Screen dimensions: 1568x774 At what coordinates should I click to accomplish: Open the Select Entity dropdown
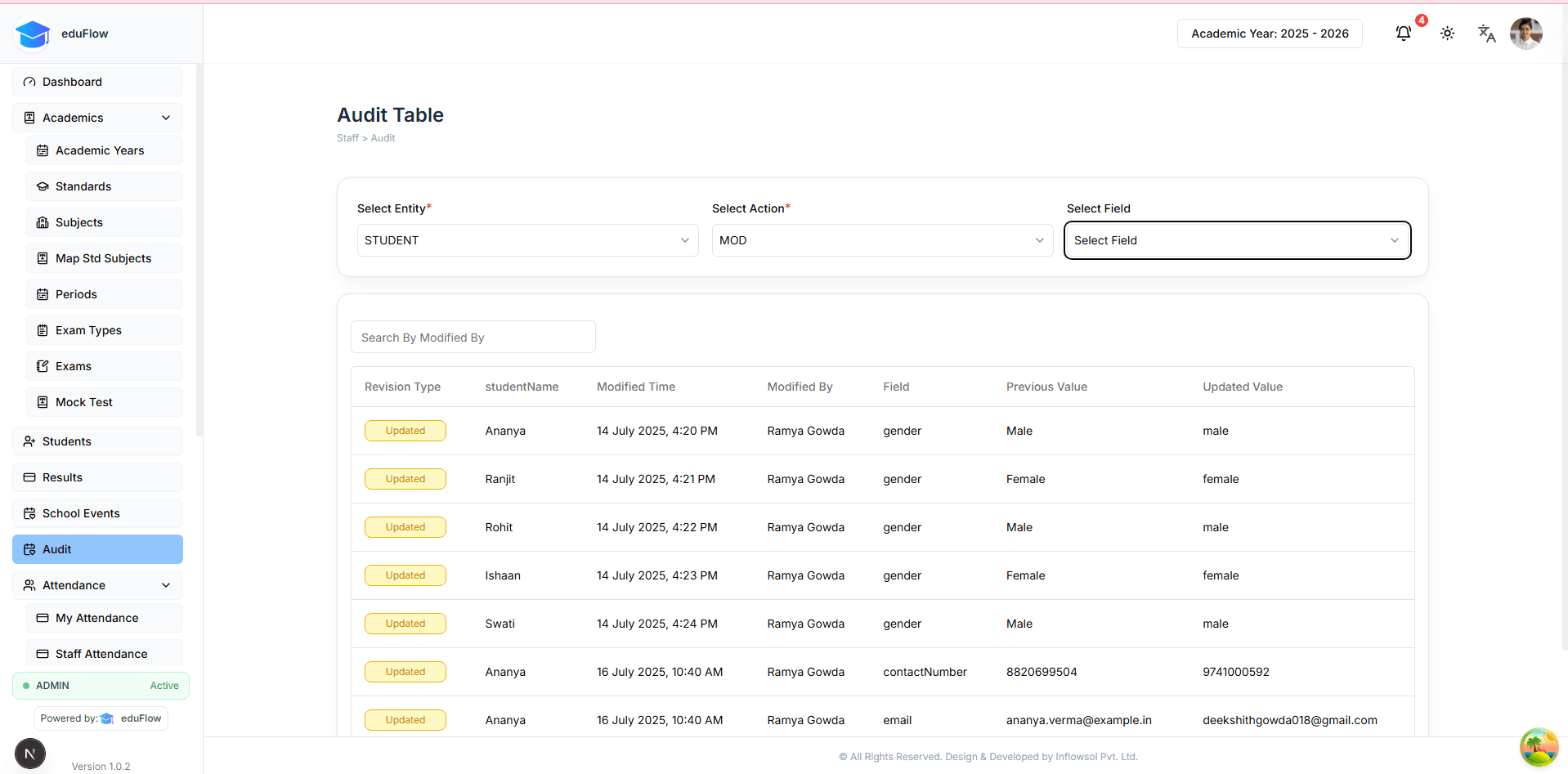point(527,240)
